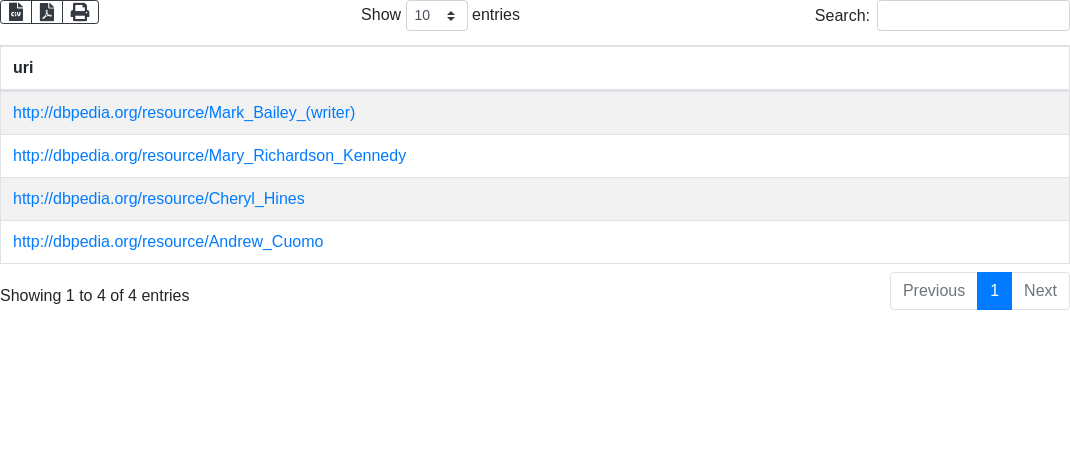Visit the Andrew_Cuomo dbpedia link
Viewport: 1070px width, 450px height.
click(168, 242)
